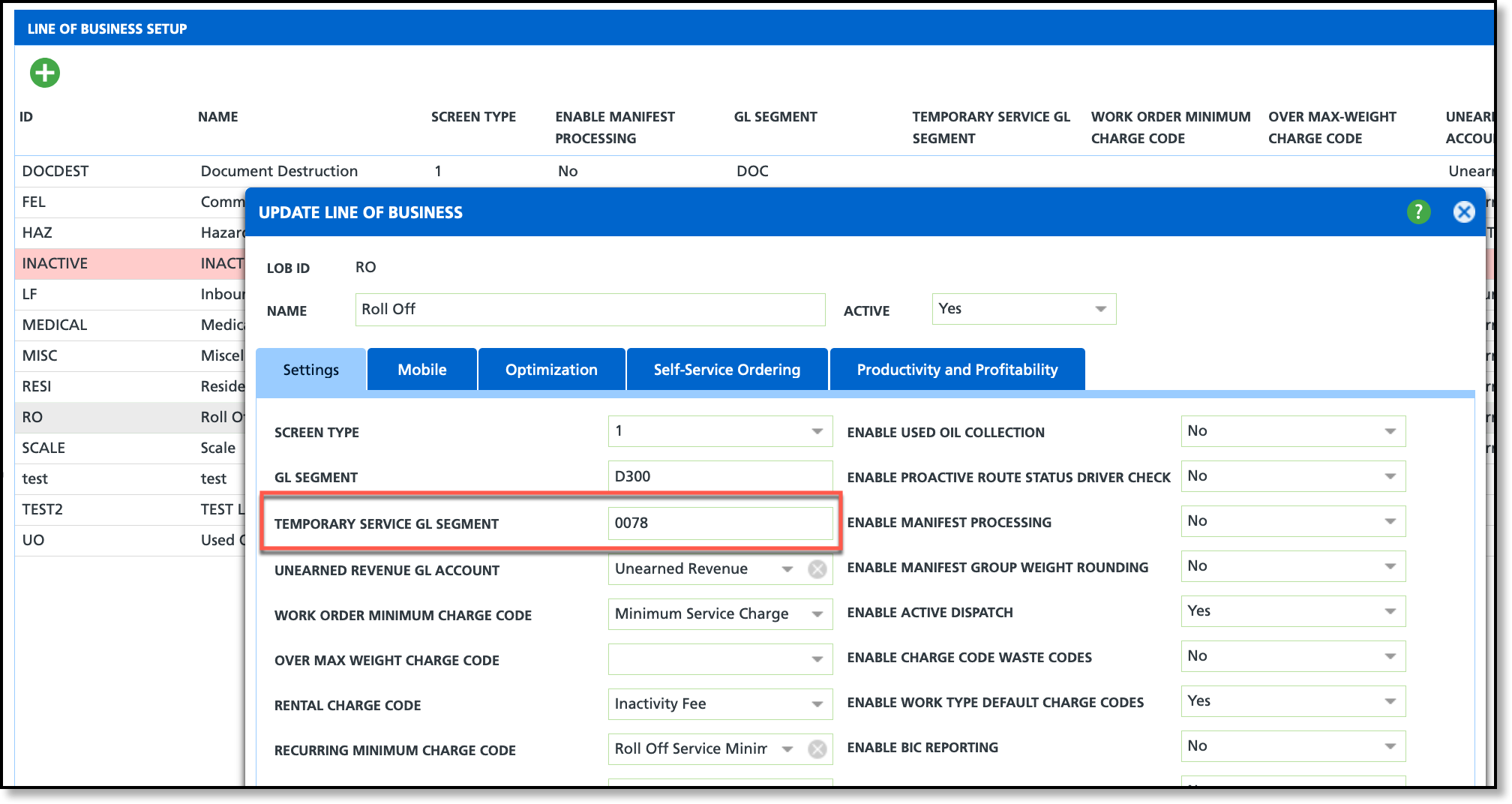Open the Enable Used Oil Collection dropdown
Image resolution: width=1512 pixels, height=804 pixels.
point(1293,431)
